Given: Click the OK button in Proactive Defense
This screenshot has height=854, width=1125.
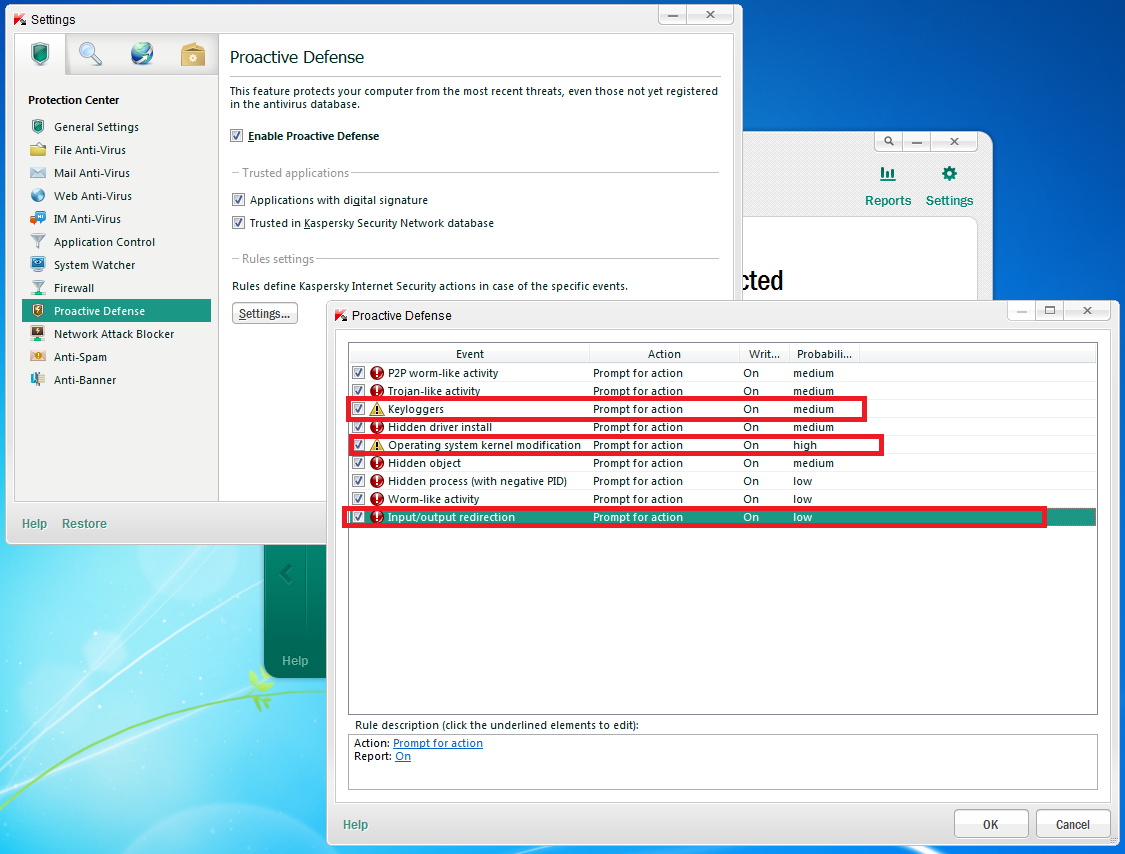Looking at the screenshot, I should [991, 825].
